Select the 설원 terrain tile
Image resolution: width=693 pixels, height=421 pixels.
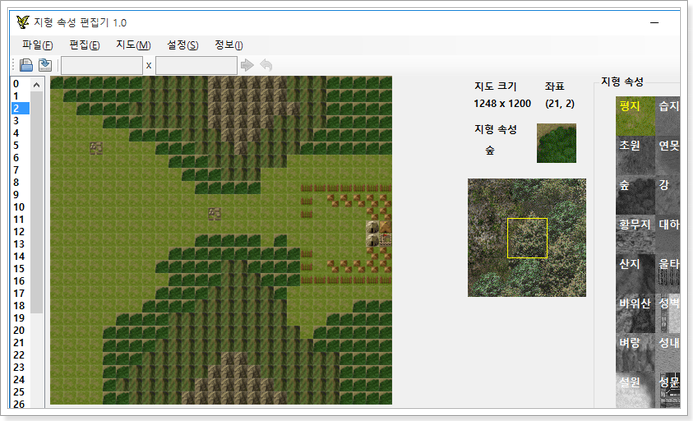pyautogui.click(x=635, y=390)
